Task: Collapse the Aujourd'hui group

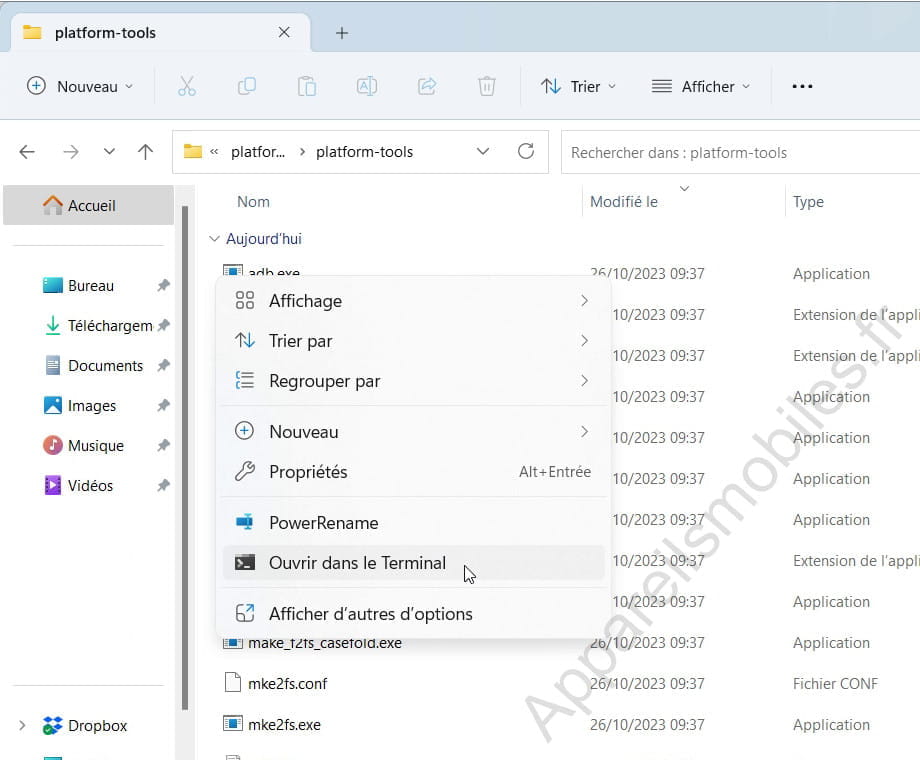Action: pos(214,239)
